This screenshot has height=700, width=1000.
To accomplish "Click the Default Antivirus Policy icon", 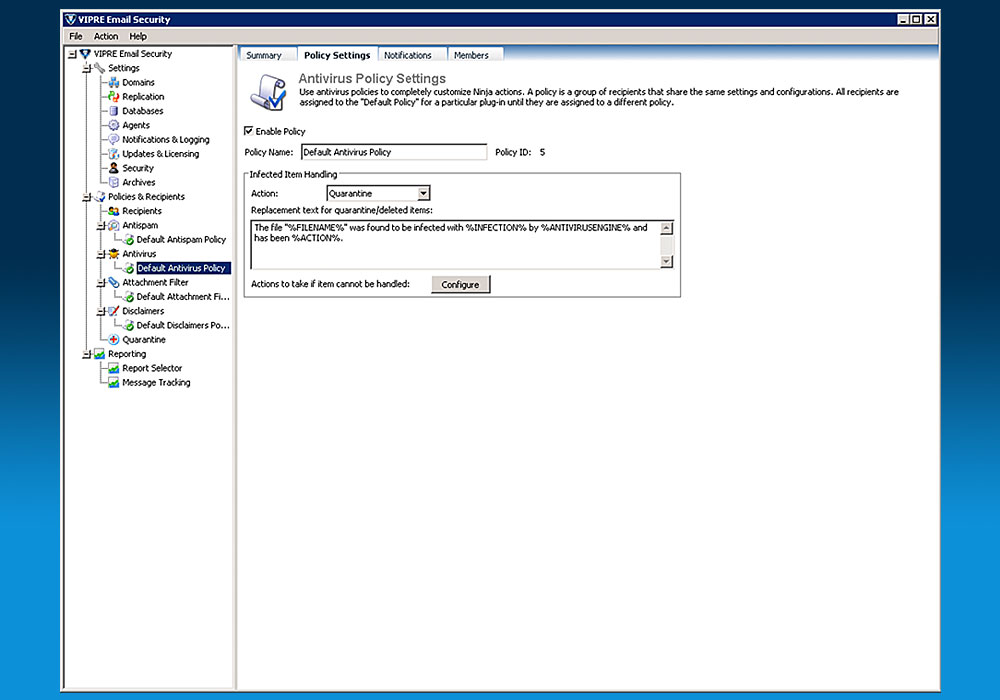I will click(x=128, y=268).
